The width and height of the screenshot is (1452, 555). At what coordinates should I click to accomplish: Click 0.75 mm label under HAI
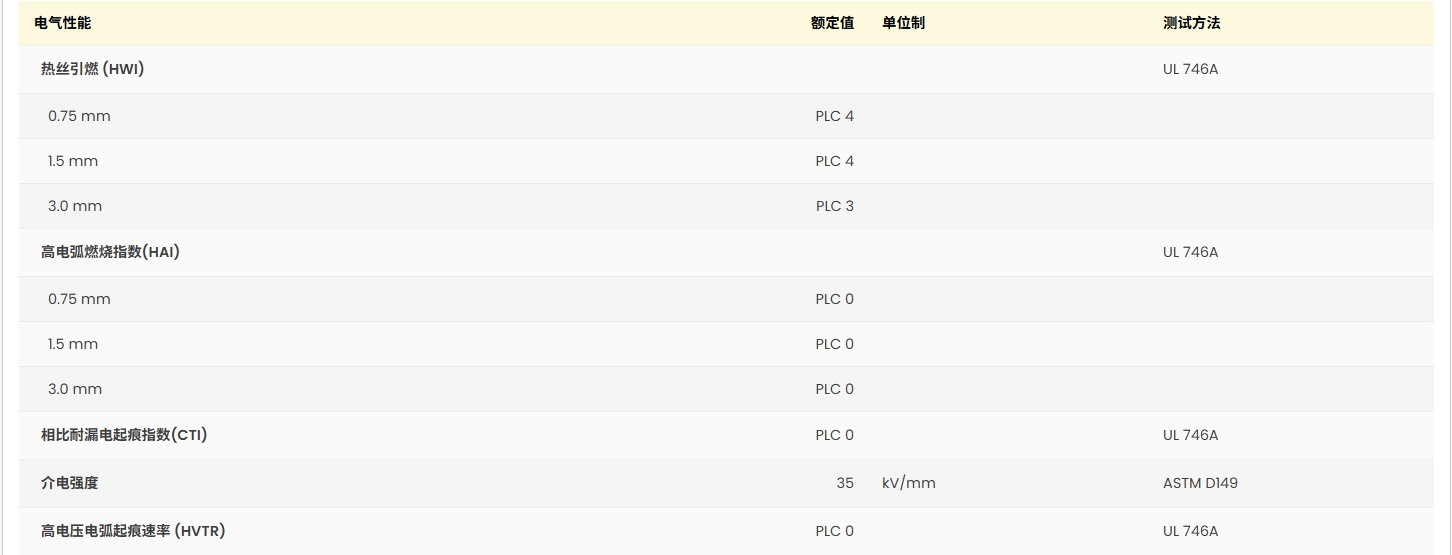pyautogui.click(x=79, y=299)
